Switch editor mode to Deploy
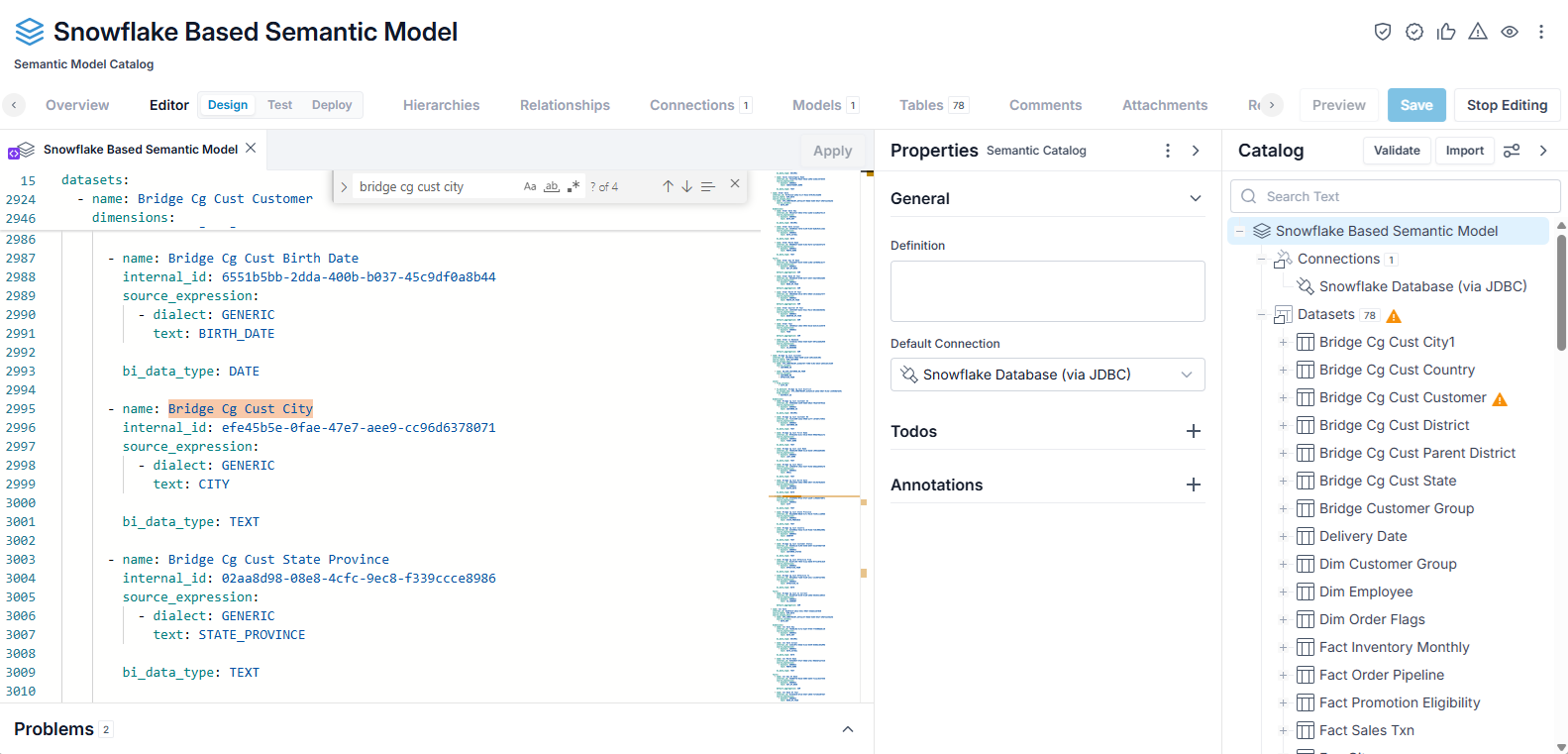Image resolution: width=1568 pixels, height=754 pixels. pyautogui.click(x=332, y=105)
